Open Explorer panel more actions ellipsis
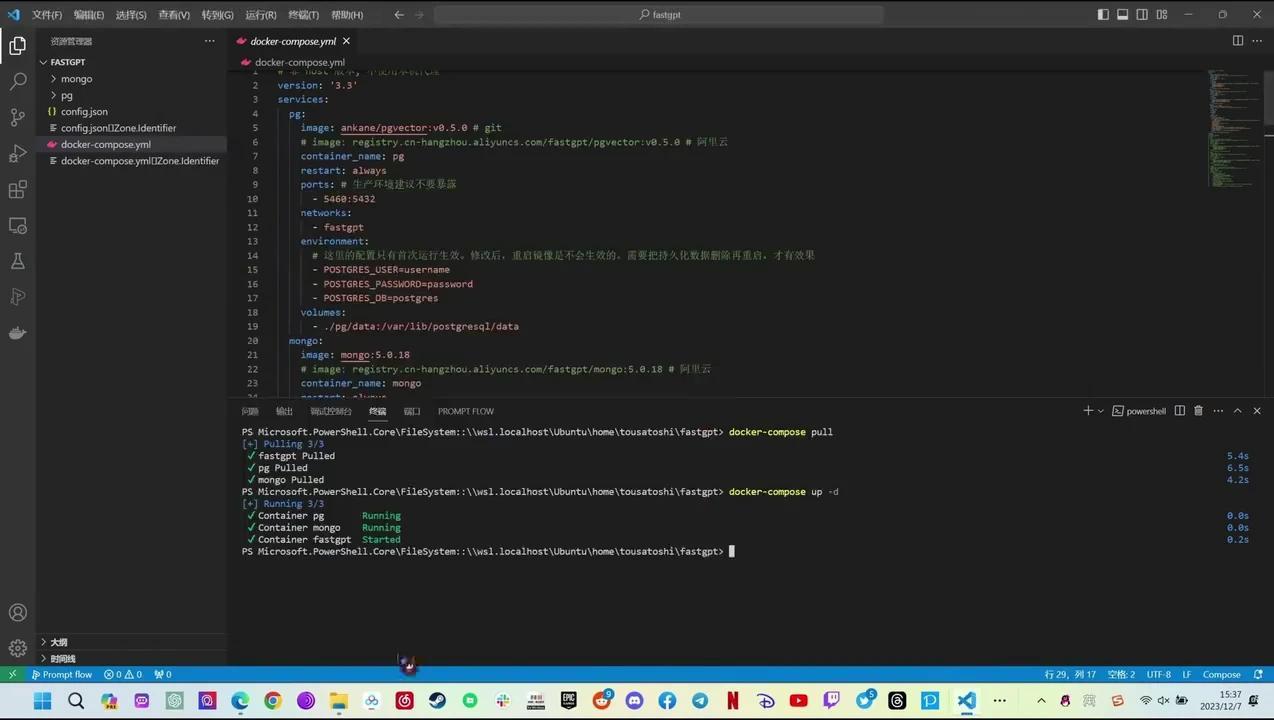Screen dimensions: 1274x720 (209, 41)
